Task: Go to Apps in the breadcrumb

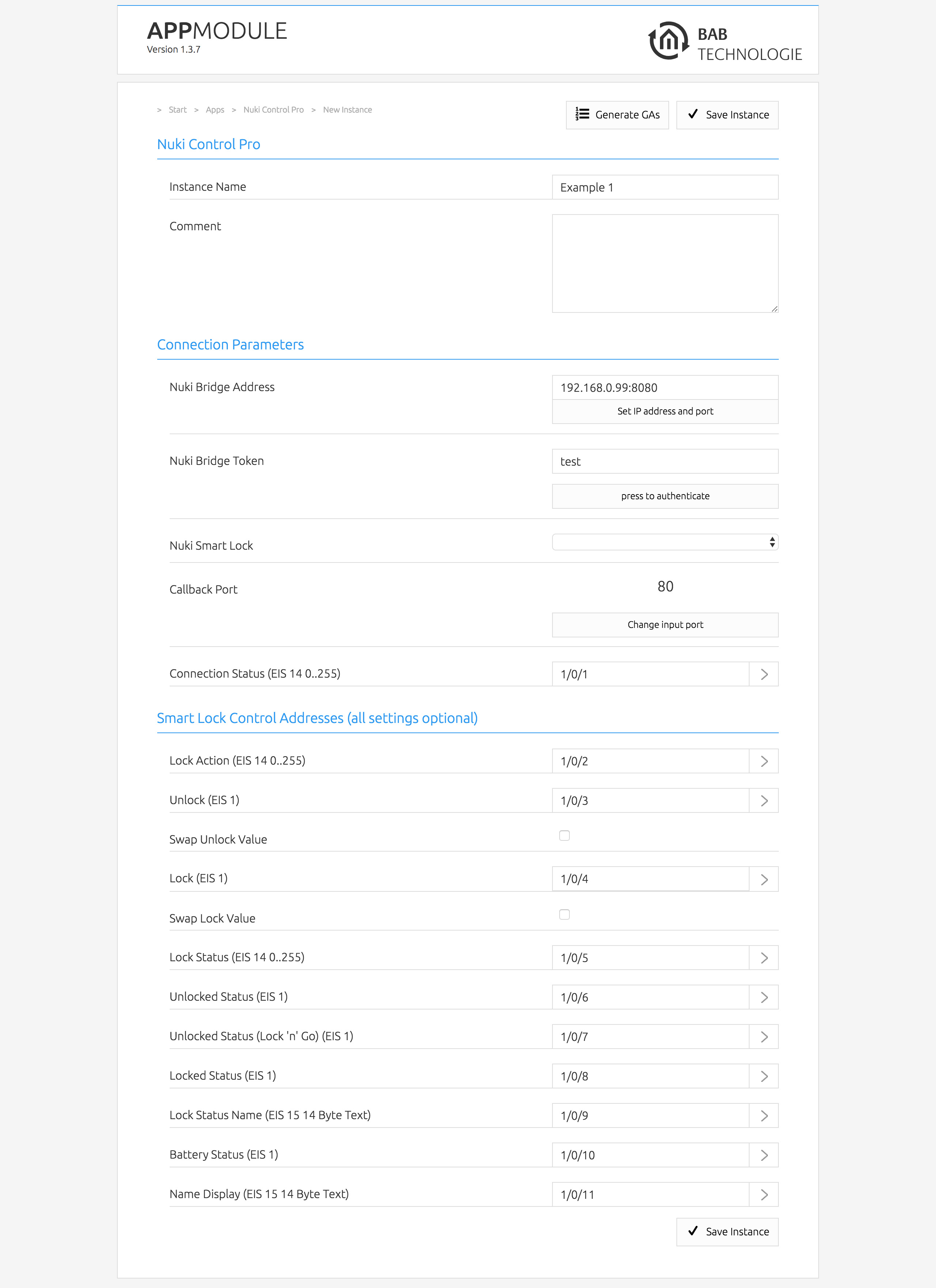Action: point(215,110)
